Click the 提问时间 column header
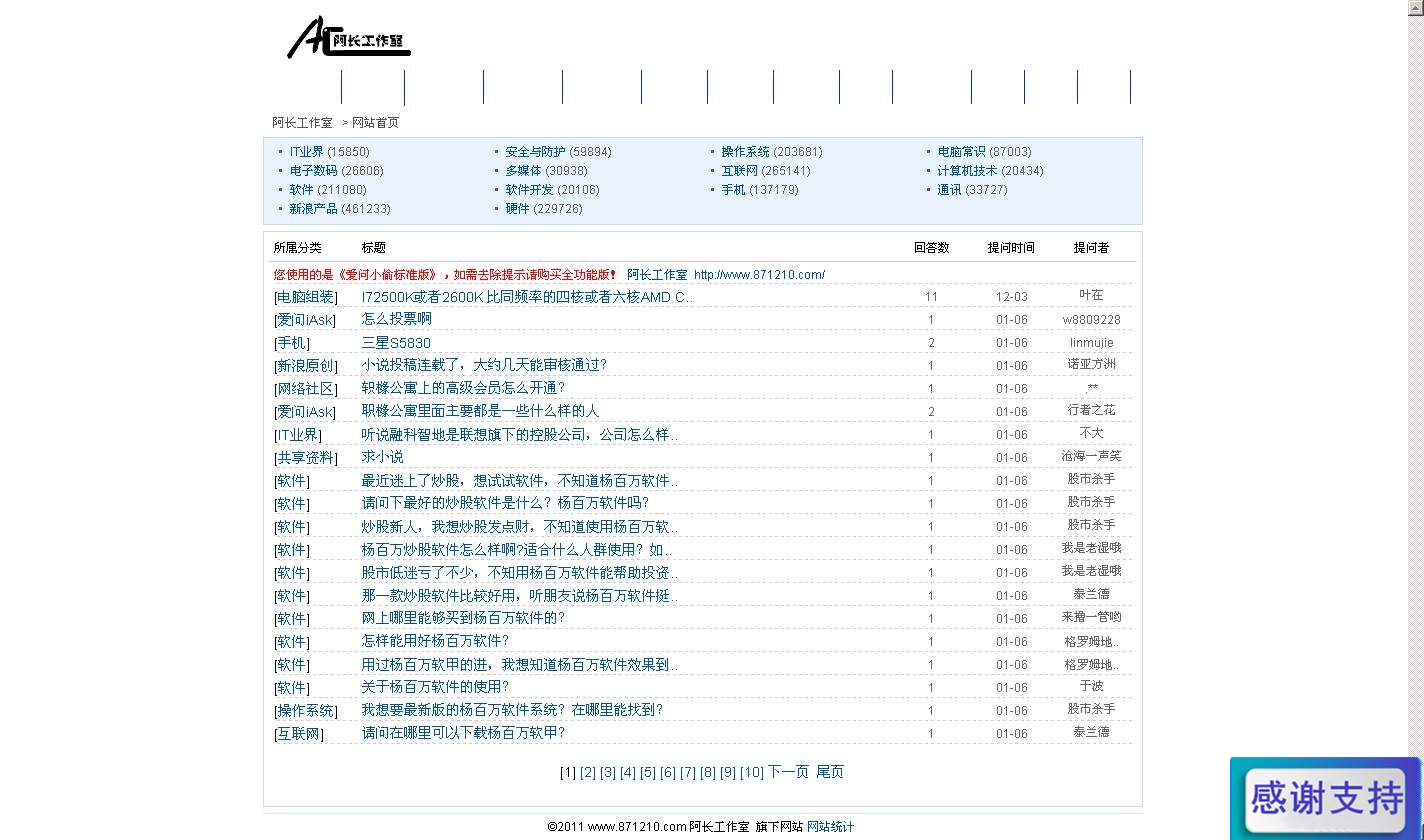The height and width of the screenshot is (840, 1424). (1011, 248)
